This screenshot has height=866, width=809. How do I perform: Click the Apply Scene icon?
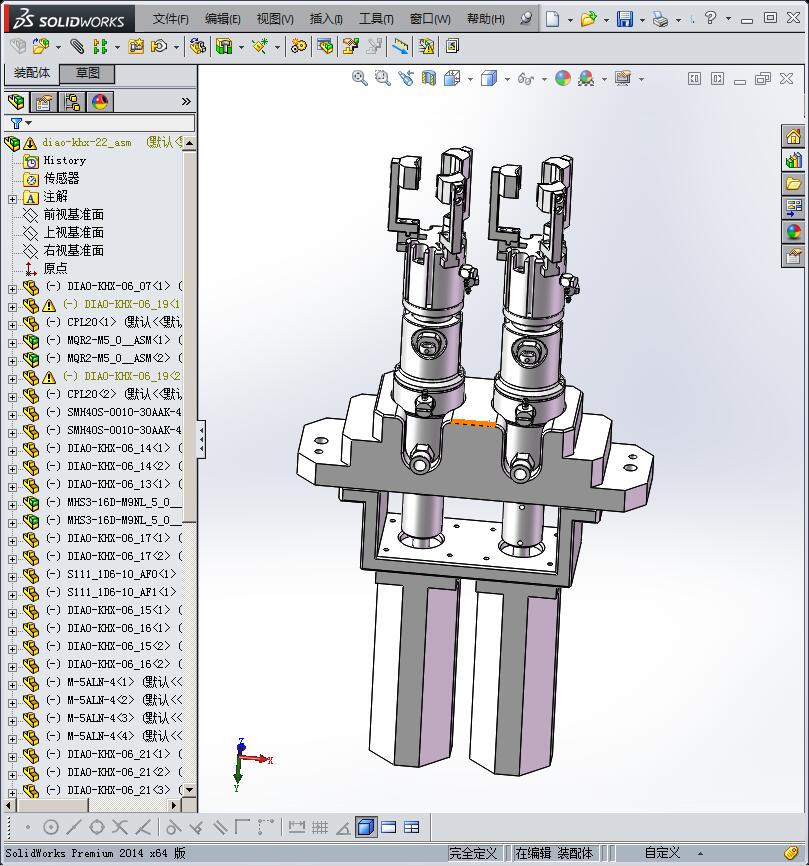pyautogui.click(x=586, y=78)
